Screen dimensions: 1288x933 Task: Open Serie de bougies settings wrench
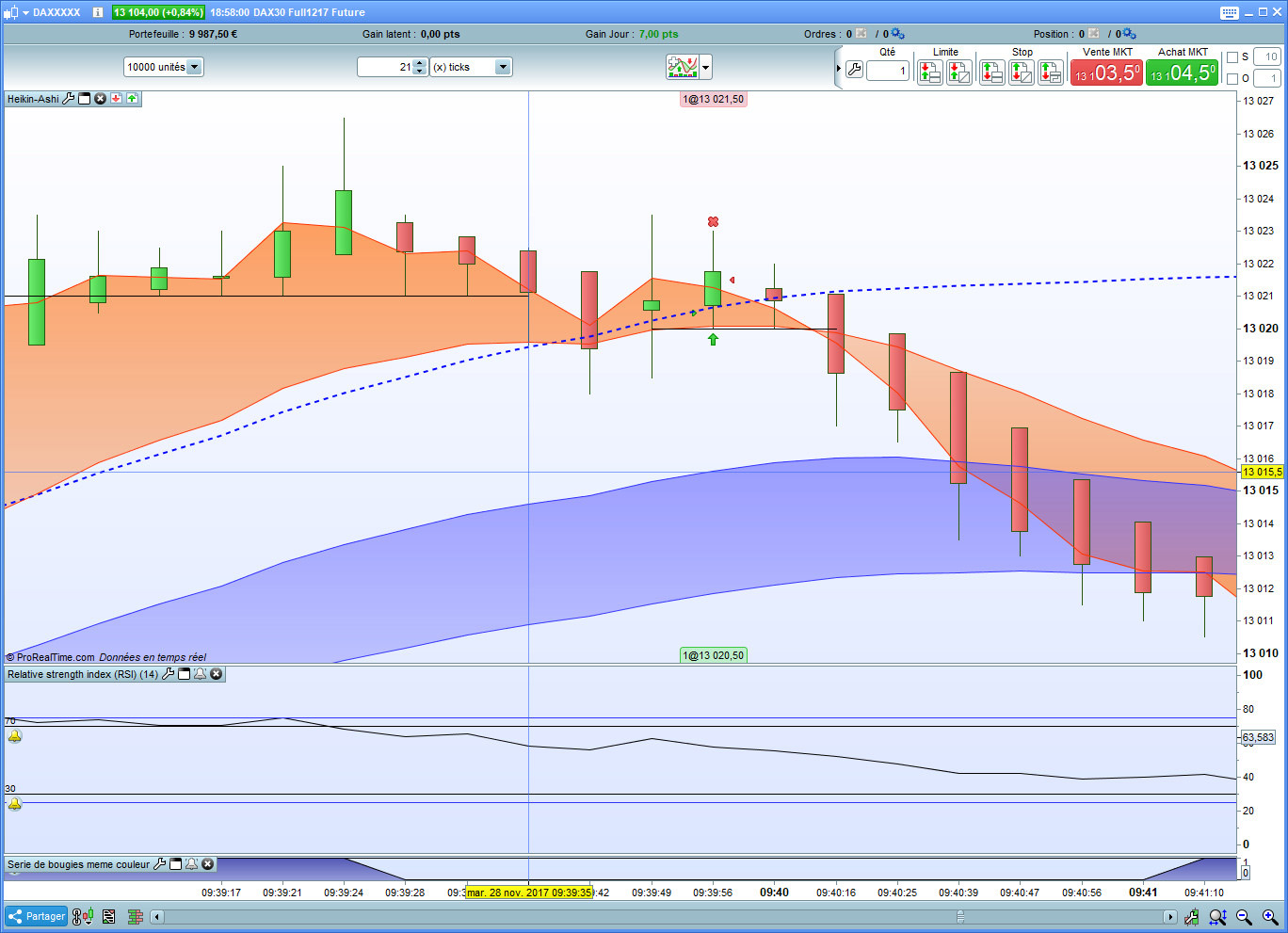160,864
